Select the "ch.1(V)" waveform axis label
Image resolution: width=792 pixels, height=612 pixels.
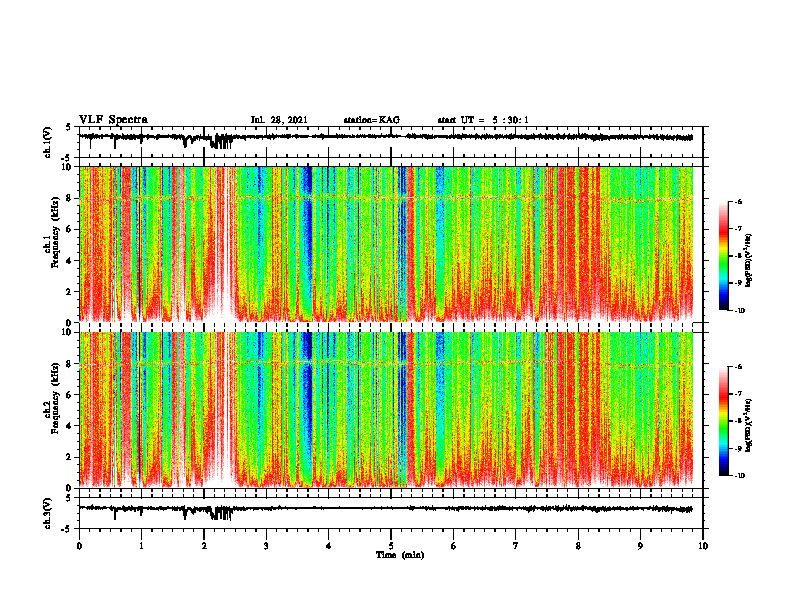pyautogui.click(x=48, y=142)
